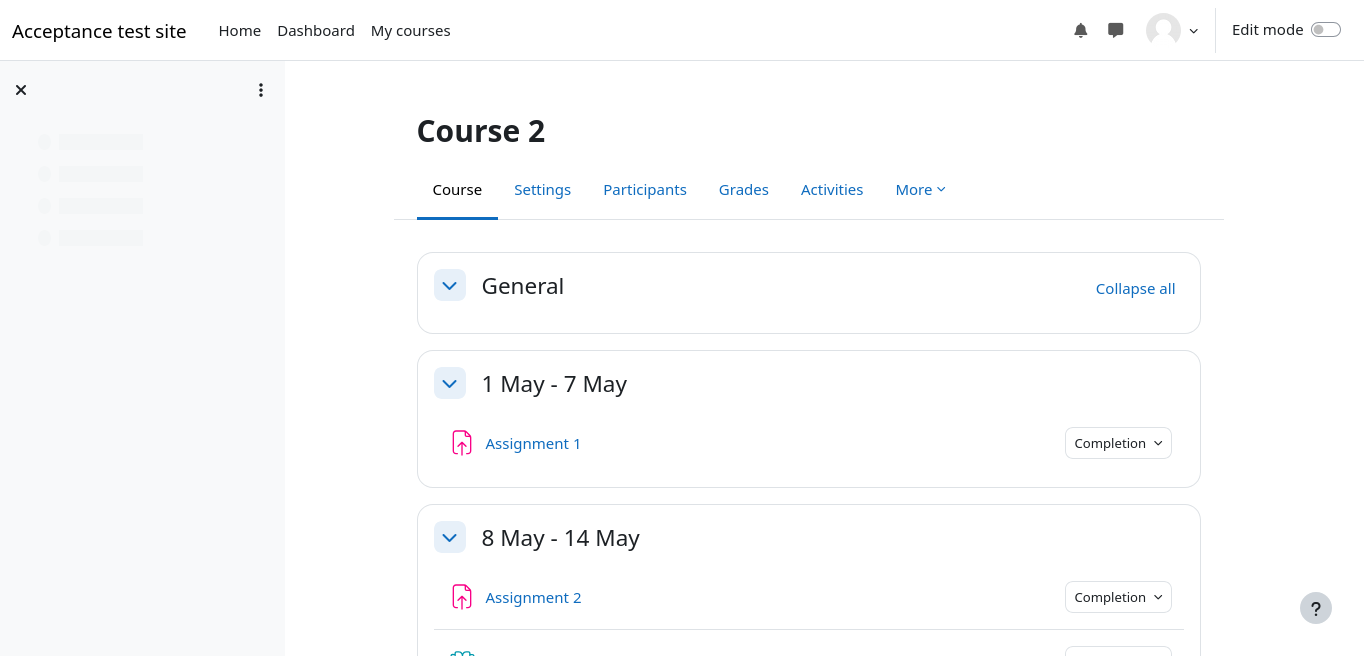
Task: Click the Assignment 2 activity icon
Action: coord(461,597)
